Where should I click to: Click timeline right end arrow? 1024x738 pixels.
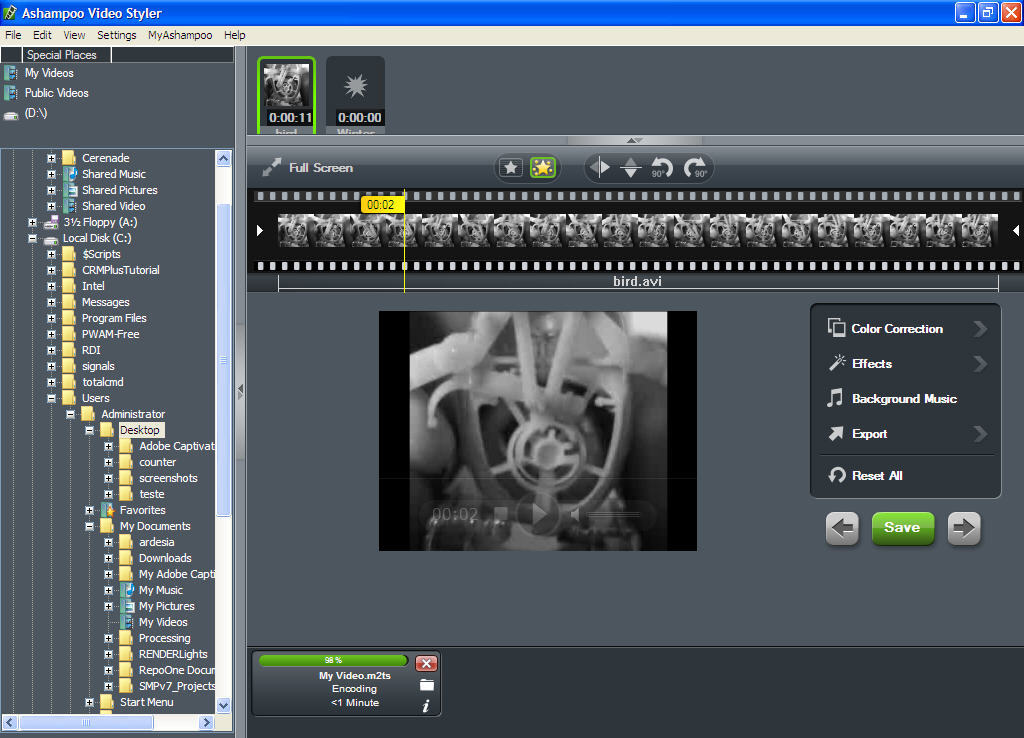(1016, 231)
